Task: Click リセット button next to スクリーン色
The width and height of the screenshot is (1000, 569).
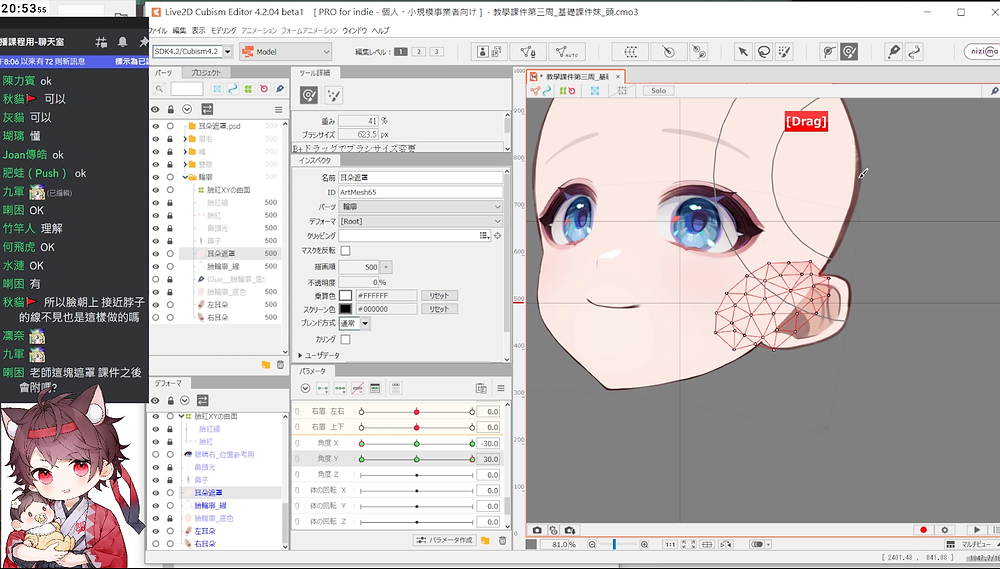Action: tap(439, 309)
